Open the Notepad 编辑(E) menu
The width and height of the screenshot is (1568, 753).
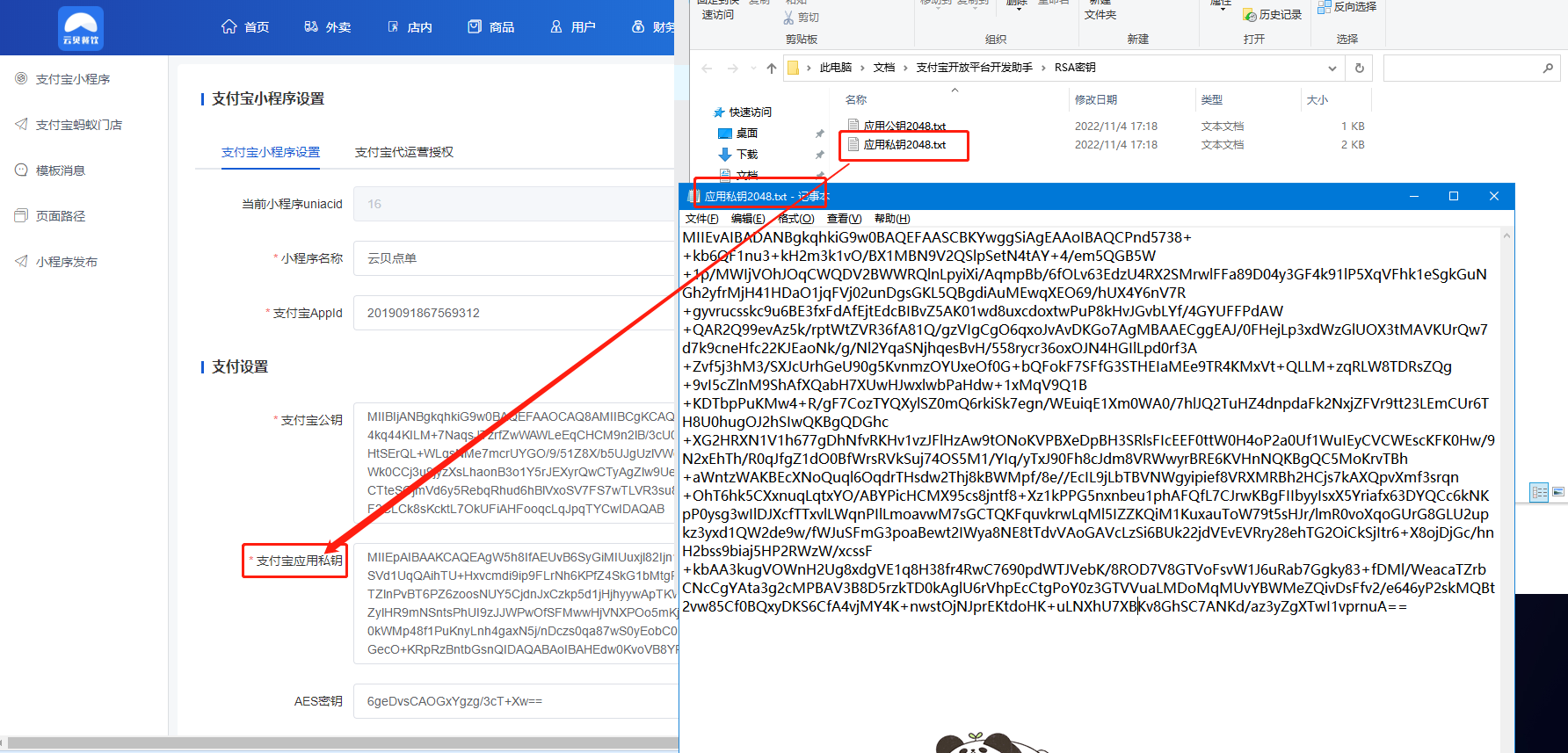[748, 219]
